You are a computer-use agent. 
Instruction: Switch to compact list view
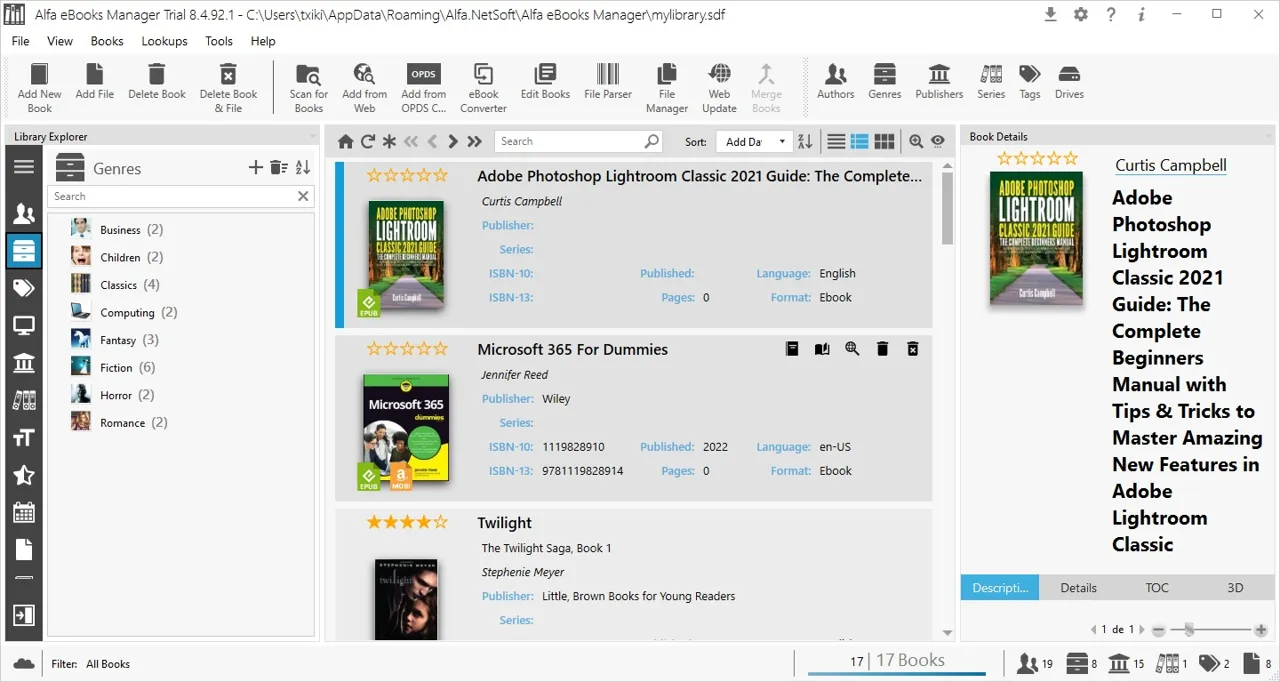(x=836, y=142)
